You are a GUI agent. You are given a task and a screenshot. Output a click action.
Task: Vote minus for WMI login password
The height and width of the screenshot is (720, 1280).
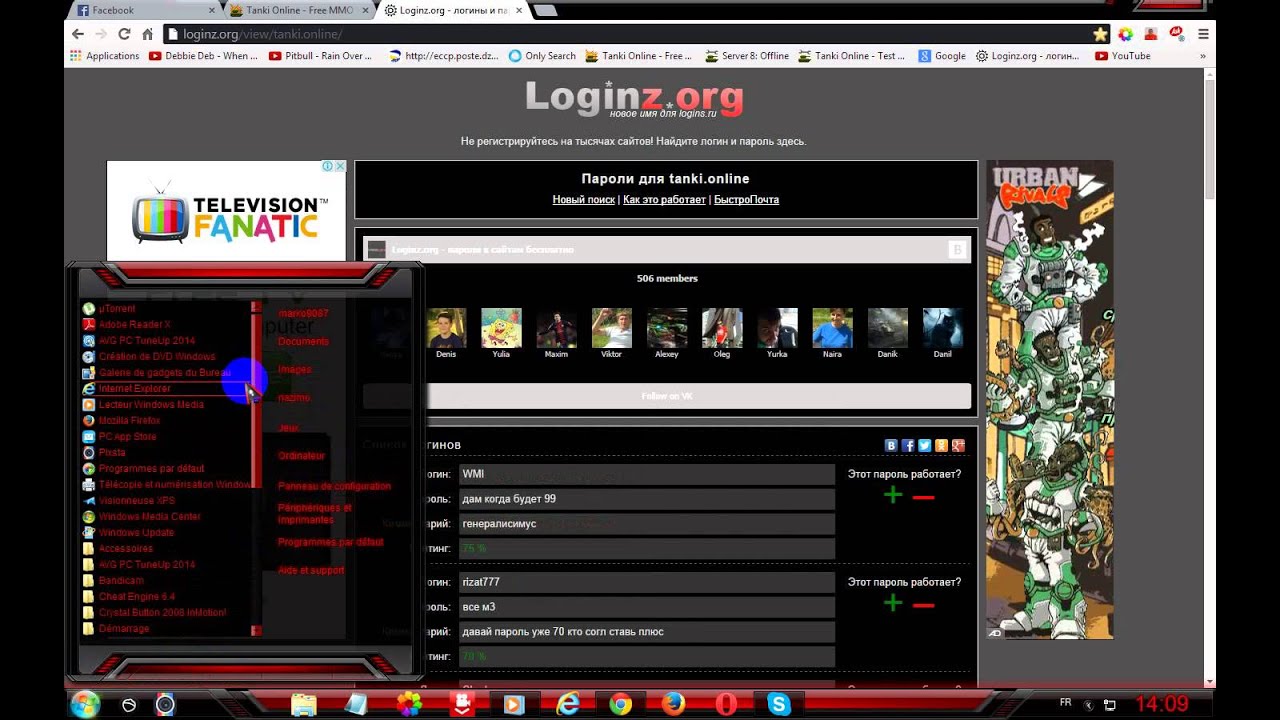tap(924, 497)
